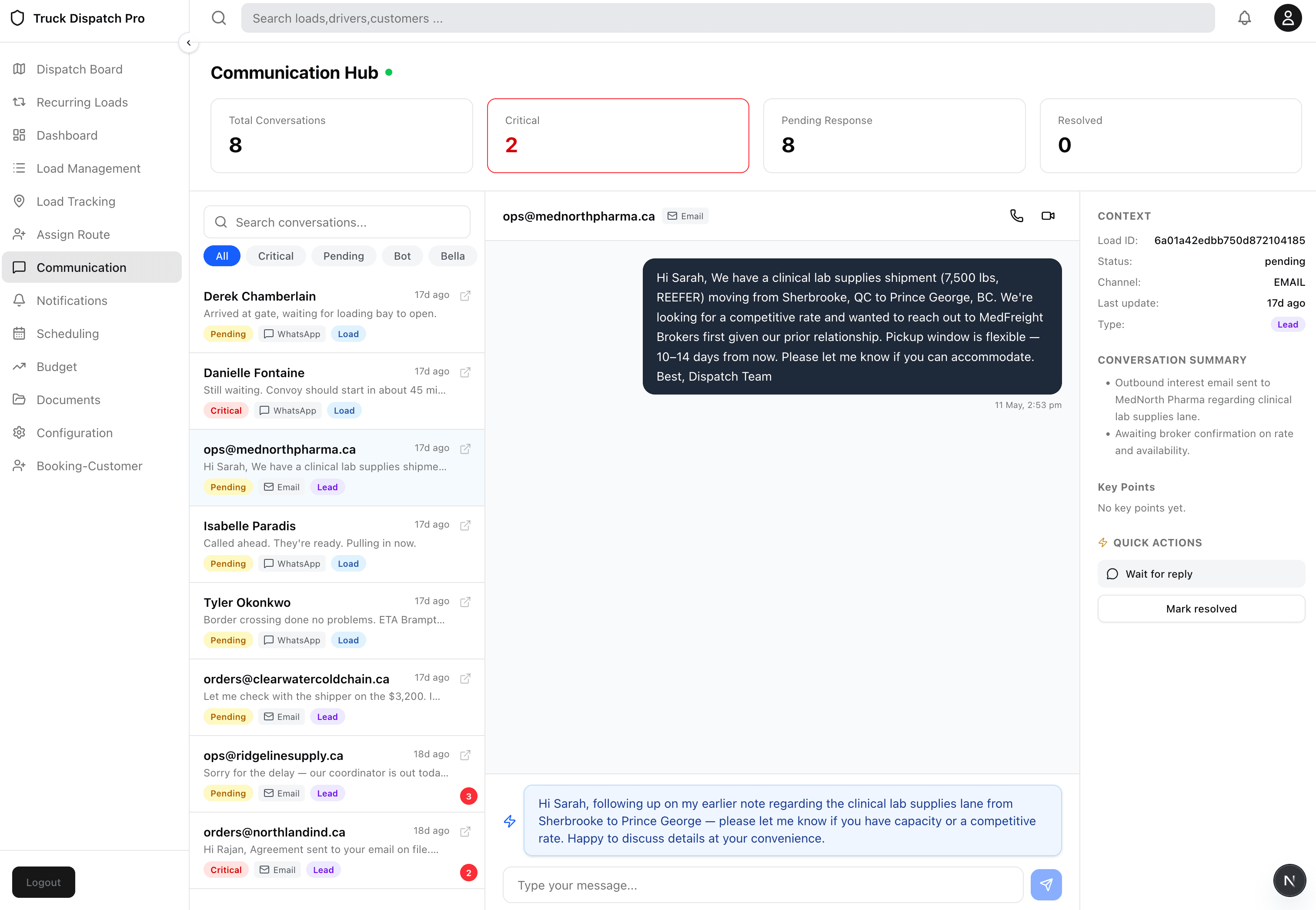Open the Dashboard page

(91, 135)
